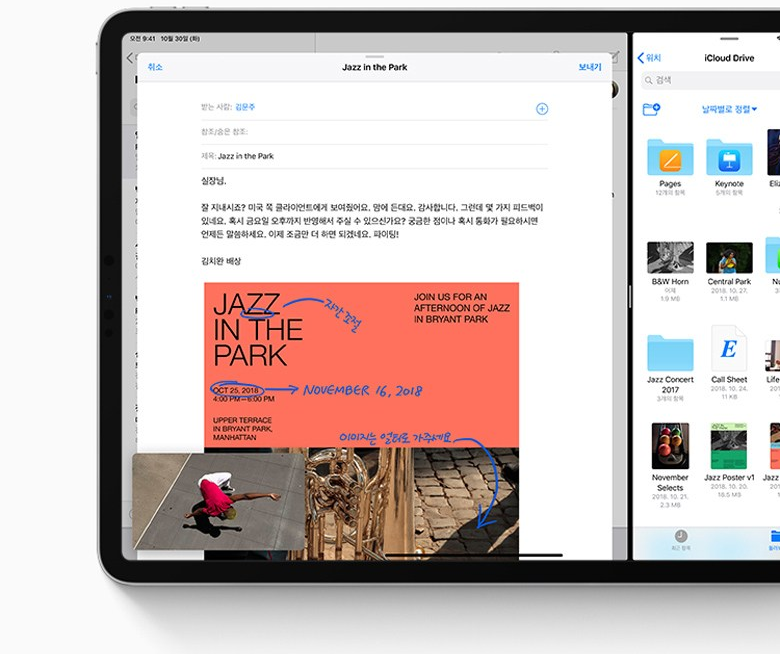
Task: Tap the split view divider handle
Action: [x=630, y=297]
